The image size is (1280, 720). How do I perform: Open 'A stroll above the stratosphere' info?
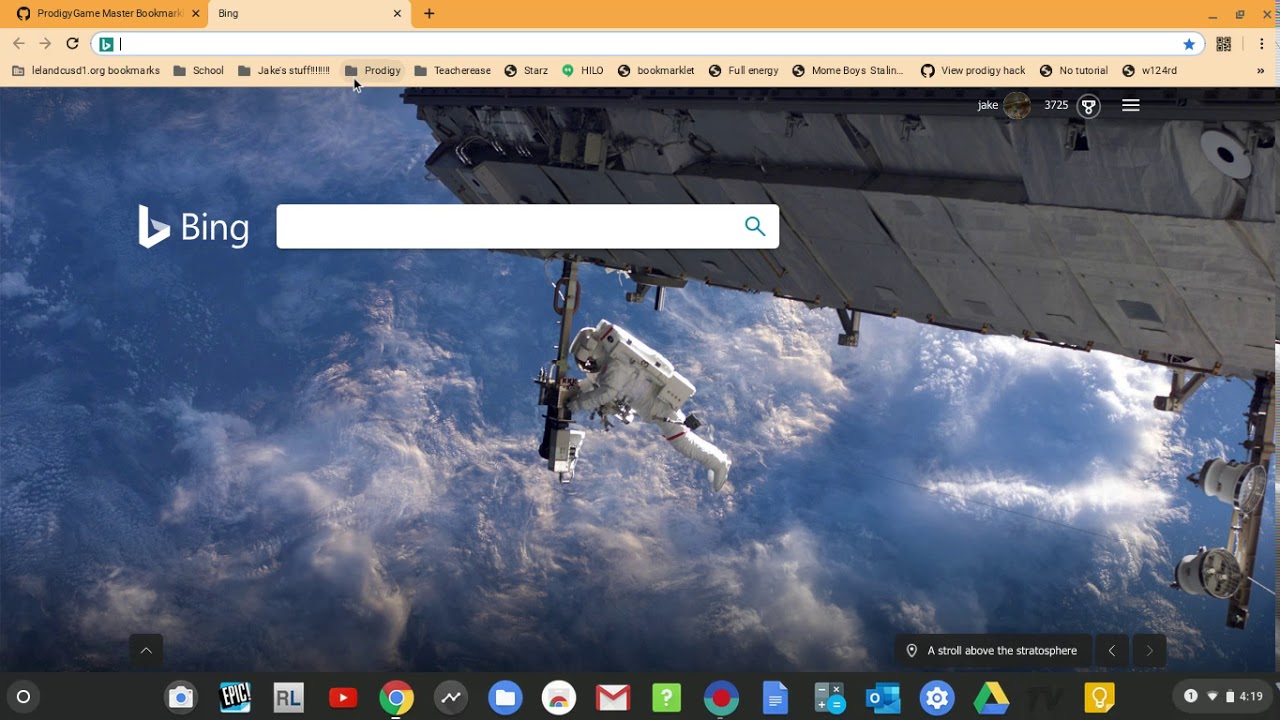(992, 650)
